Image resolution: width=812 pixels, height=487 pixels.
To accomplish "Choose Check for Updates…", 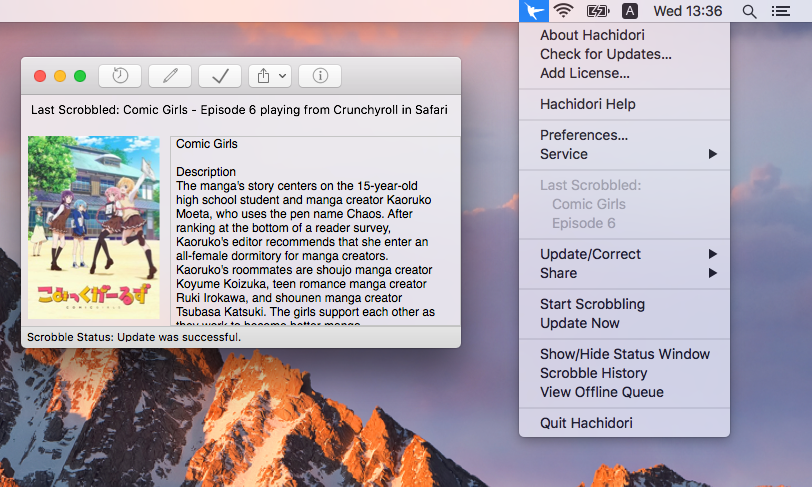I will click(625, 54).
